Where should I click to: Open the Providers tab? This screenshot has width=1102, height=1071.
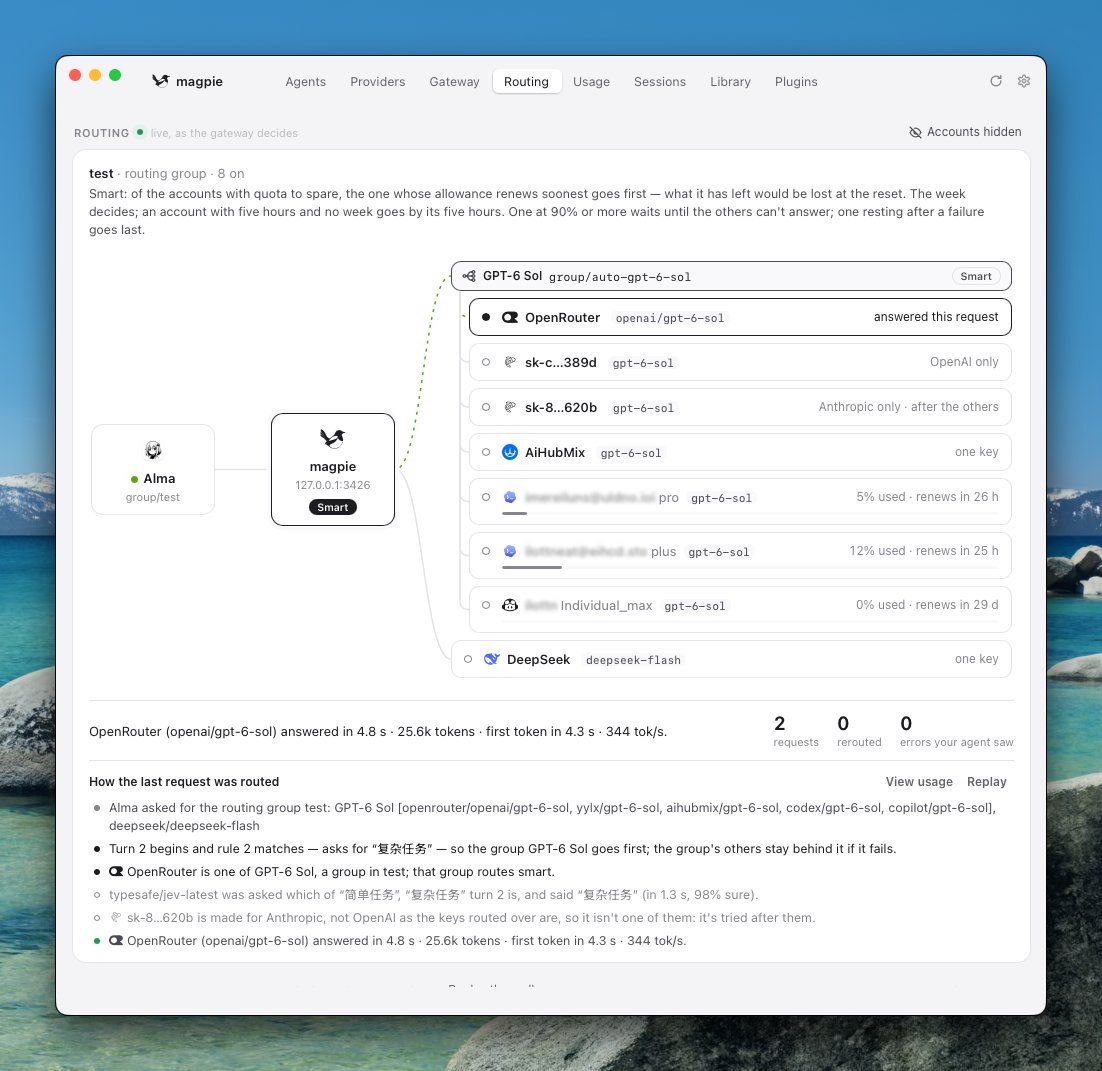[377, 82]
